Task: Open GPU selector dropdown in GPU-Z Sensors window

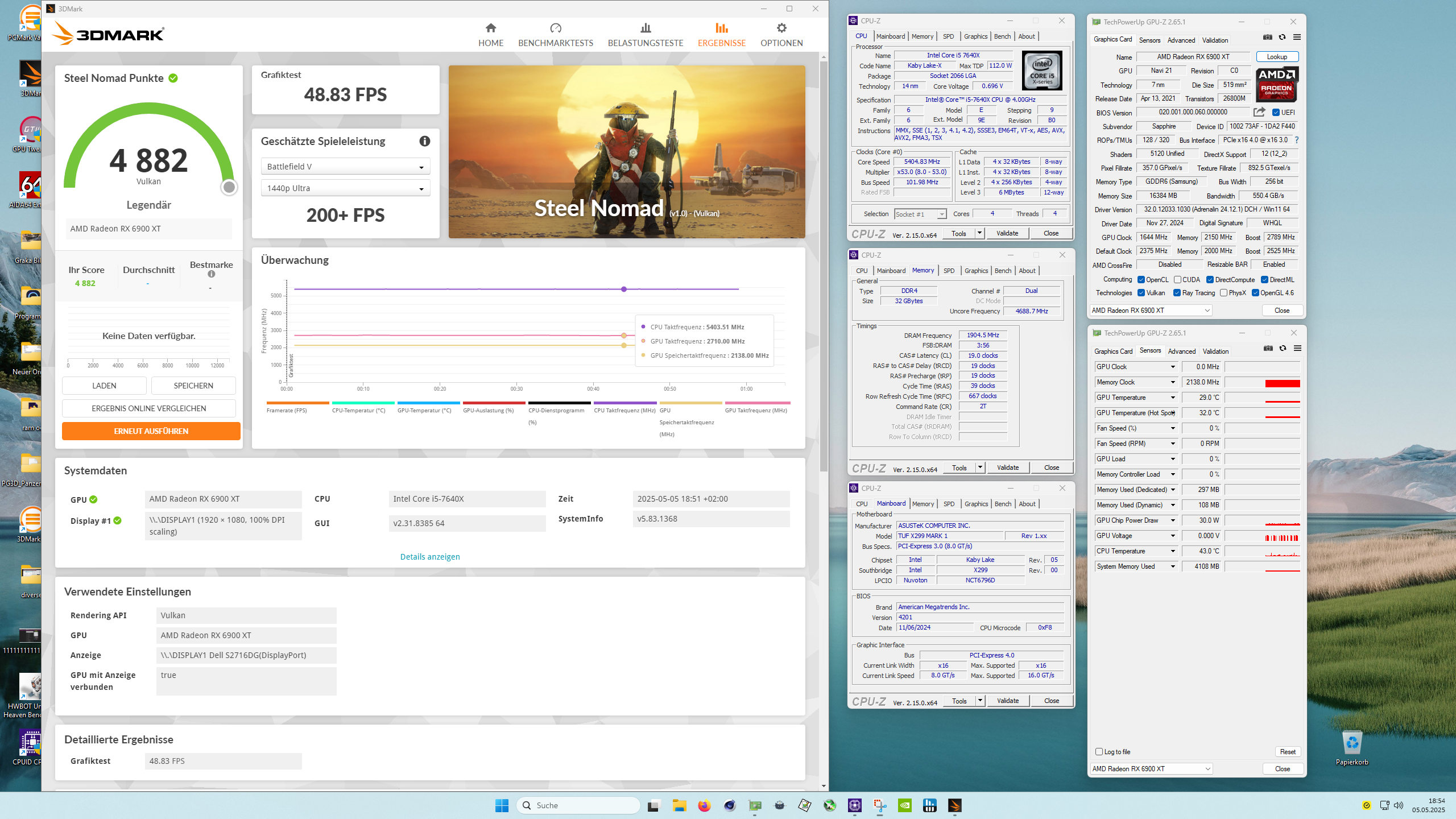Action: click(x=1151, y=769)
